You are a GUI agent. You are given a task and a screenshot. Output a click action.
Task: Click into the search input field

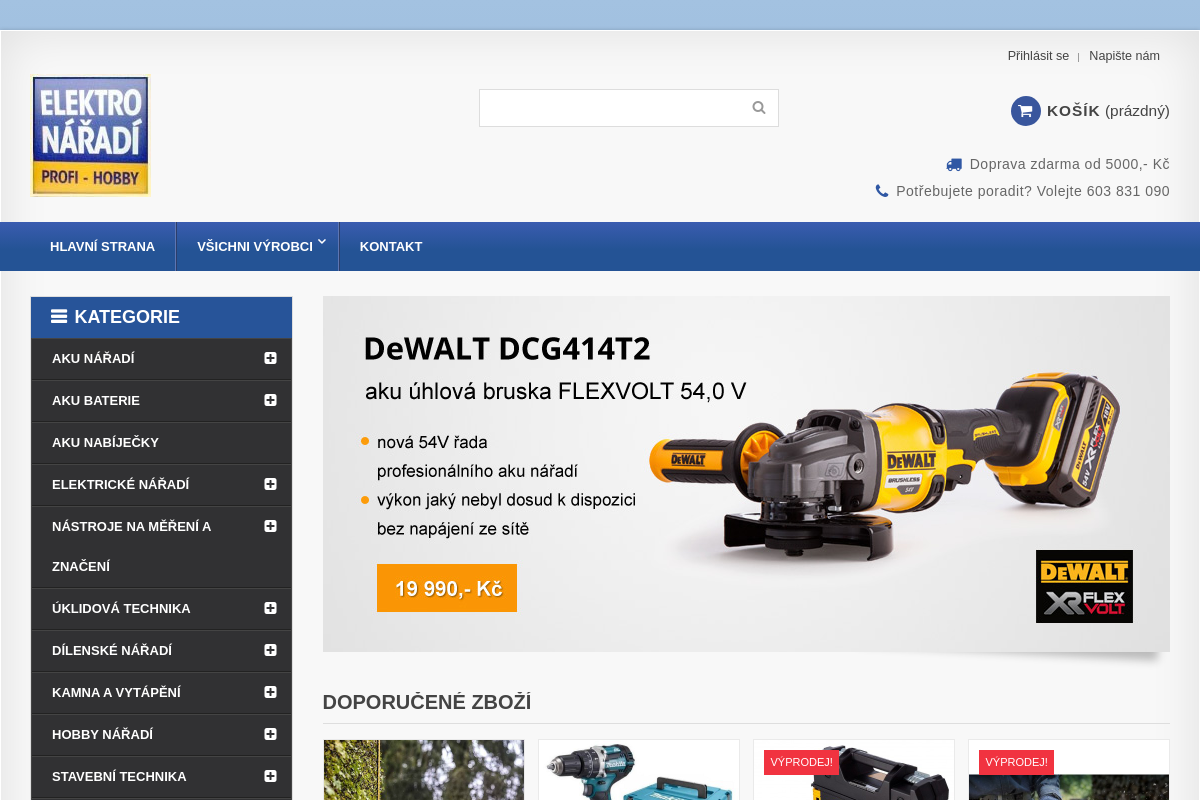610,108
